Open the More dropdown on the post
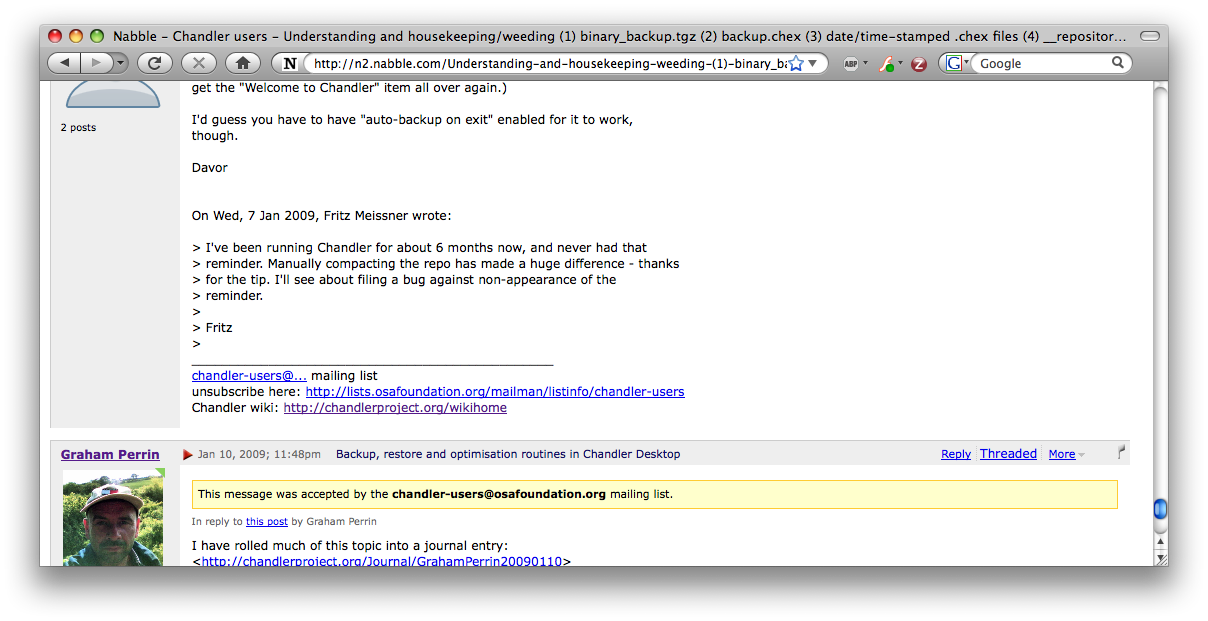The height and width of the screenshot is (621, 1208). pyautogui.click(x=1067, y=454)
